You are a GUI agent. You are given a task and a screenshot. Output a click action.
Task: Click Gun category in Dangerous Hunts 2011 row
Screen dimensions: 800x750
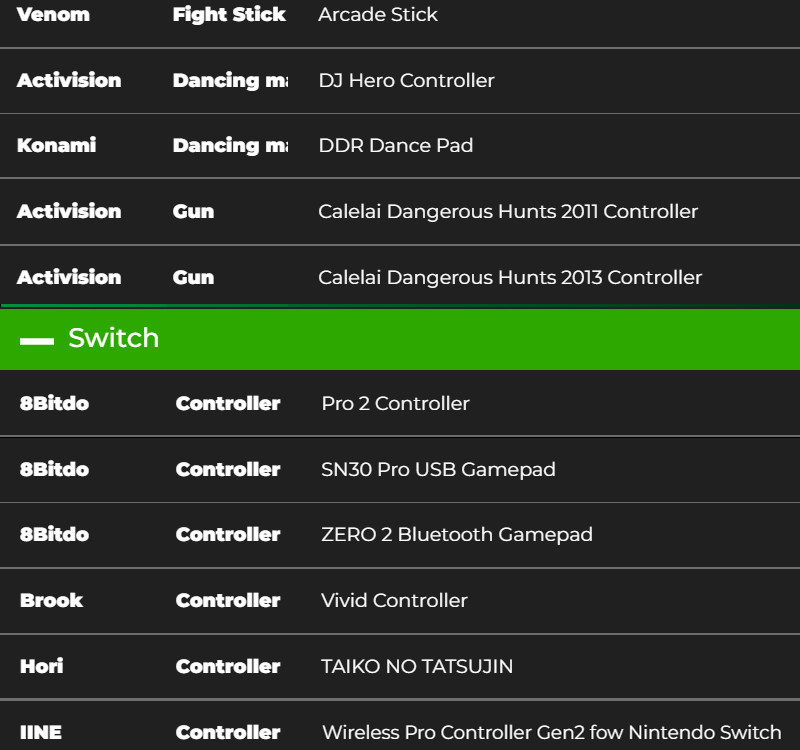tap(193, 211)
